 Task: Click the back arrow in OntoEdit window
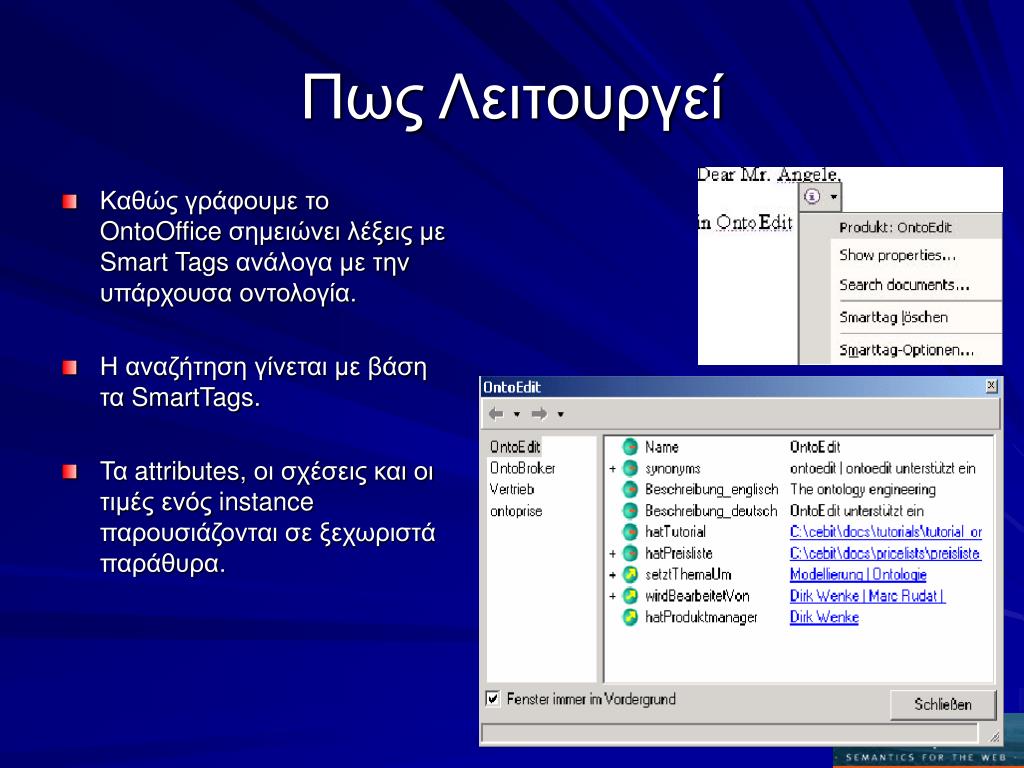(496, 413)
